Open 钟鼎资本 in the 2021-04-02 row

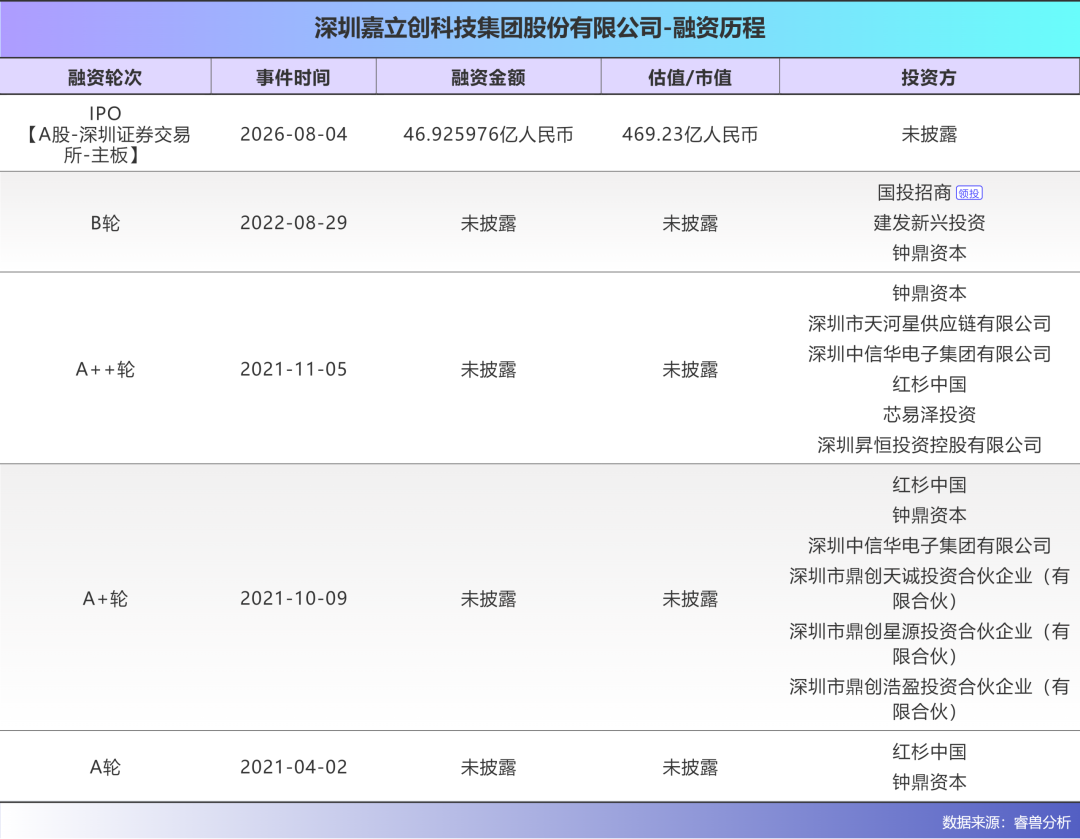coord(929,782)
